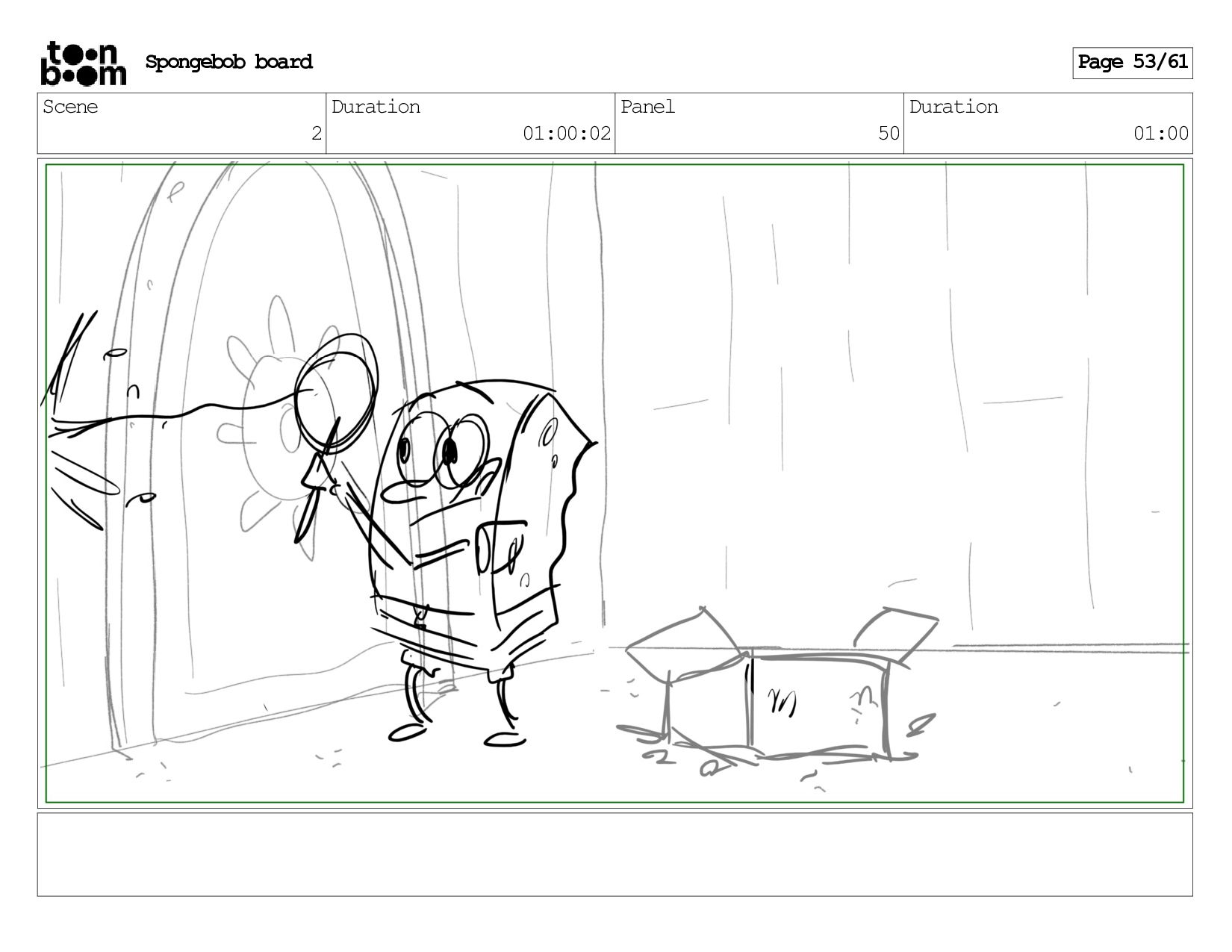The height and width of the screenshot is (952, 1232).
Task: Click the scene Duration value 01:00:02
Action: click(x=566, y=134)
